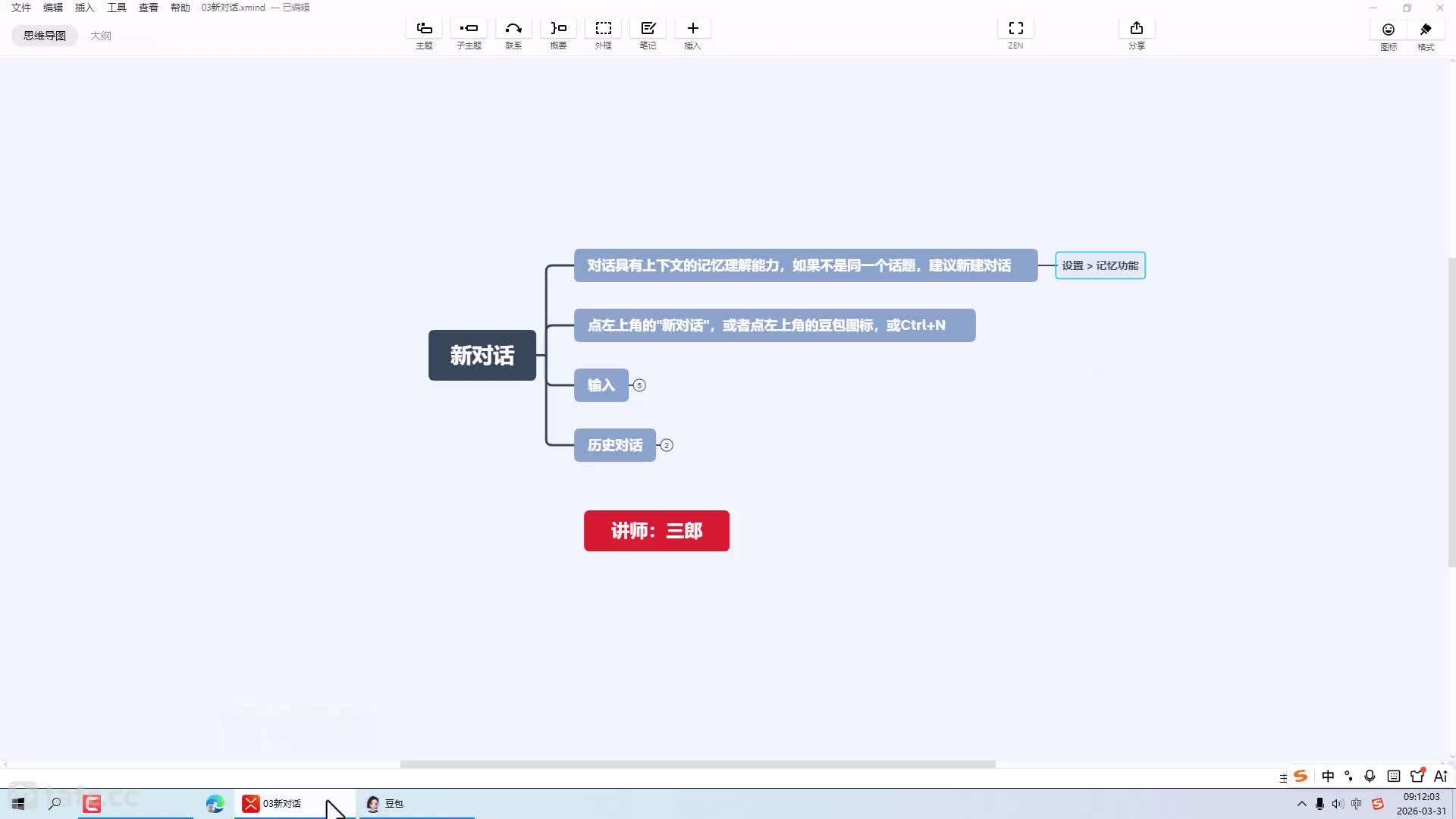Open 豆包 app from taskbar
This screenshot has width=1456, height=819.
point(386,803)
